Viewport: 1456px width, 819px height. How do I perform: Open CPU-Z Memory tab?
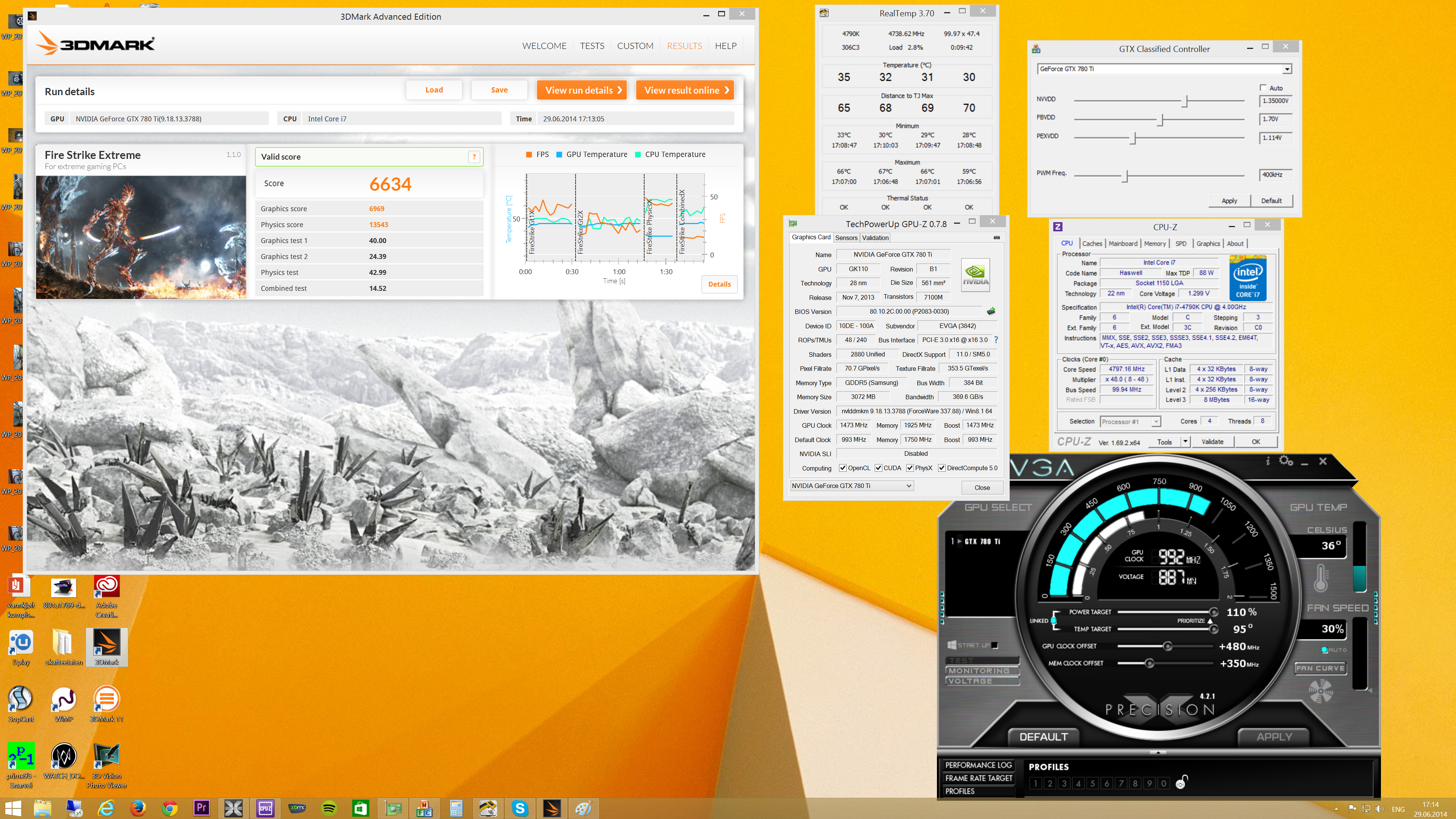pyautogui.click(x=1155, y=243)
